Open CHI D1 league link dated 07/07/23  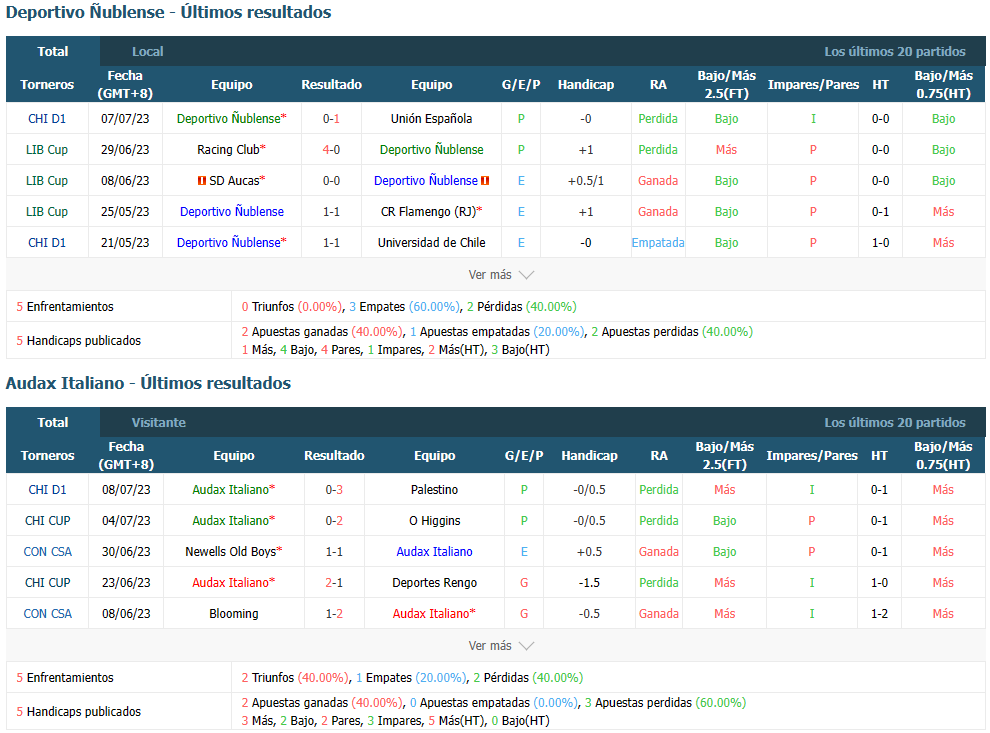click(47, 119)
